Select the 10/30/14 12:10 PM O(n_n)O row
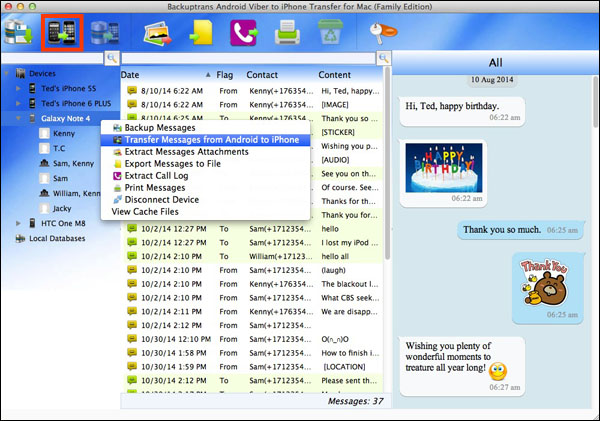 pyautogui.click(x=253, y=339)
